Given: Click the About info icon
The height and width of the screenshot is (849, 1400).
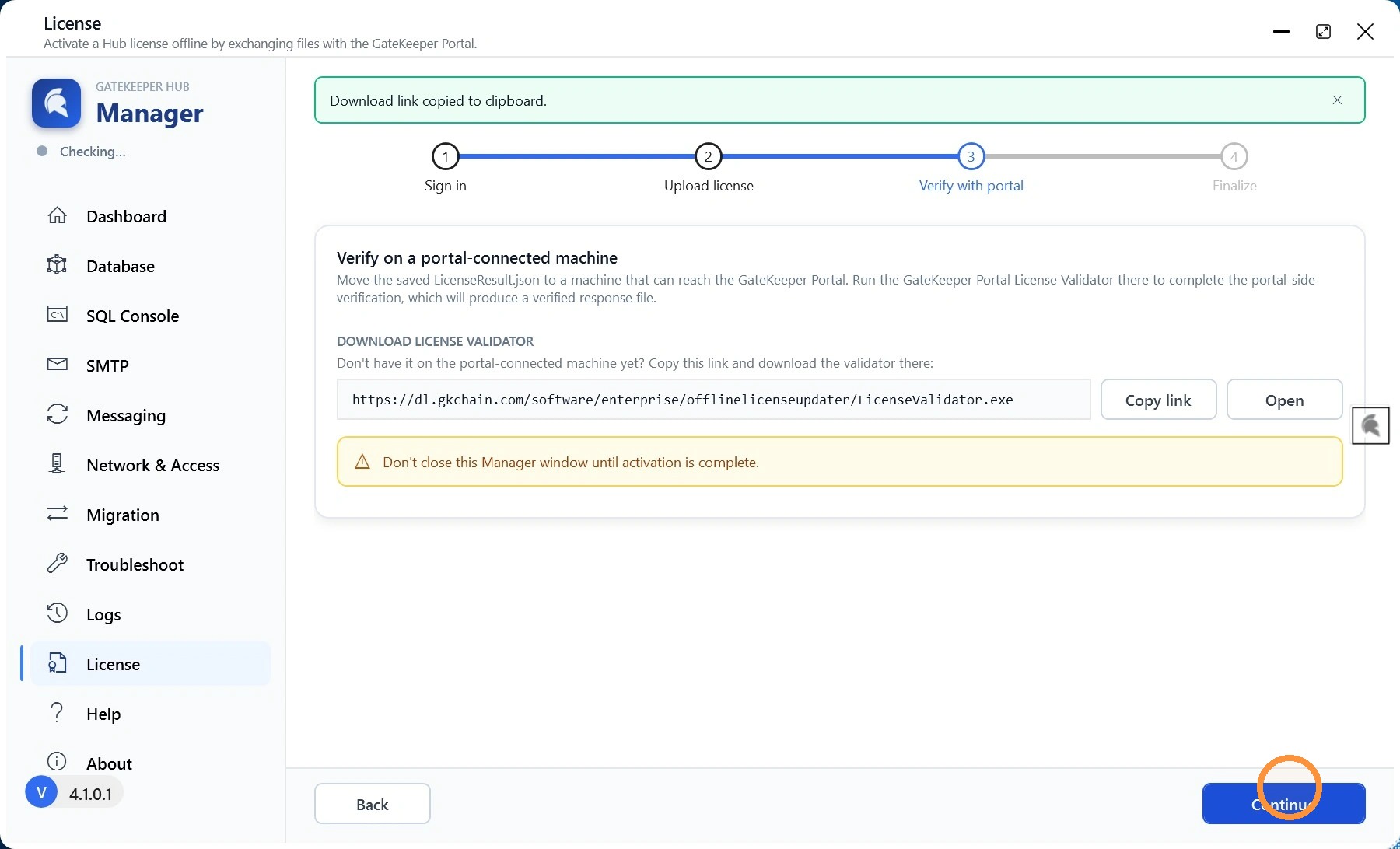Looking at the screenshot, I should pyautogui.click(x=57, y=761).
